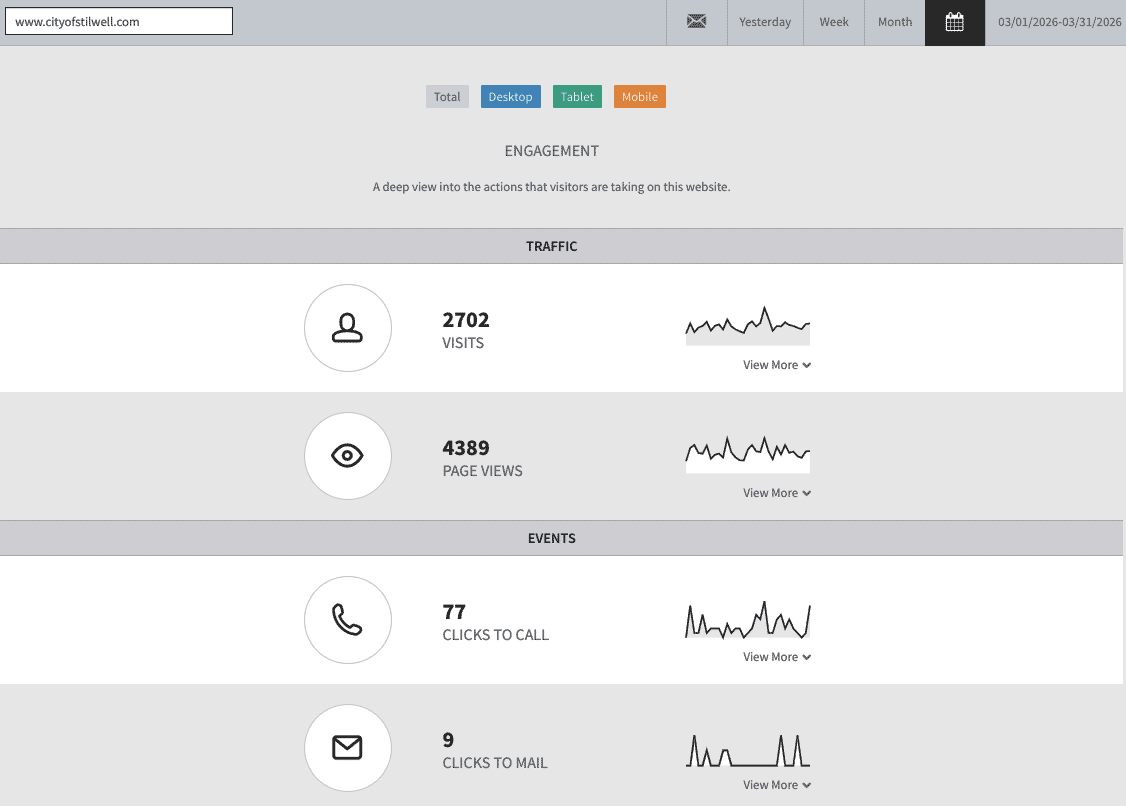Click the EVENTS section header
The height and width of the screenshot is (806, 1126).
552,538
